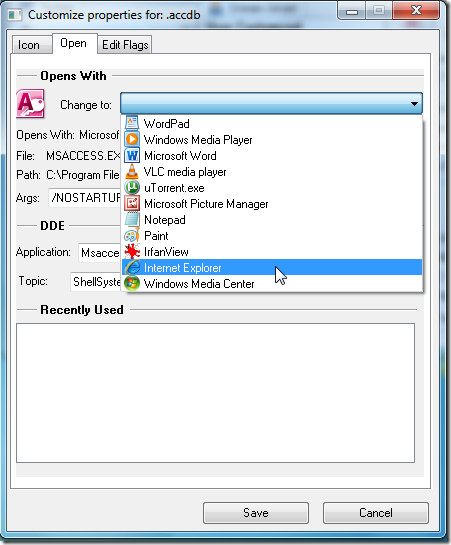Click the Args input field
451x545 pixels.
(x=85, y=198)
